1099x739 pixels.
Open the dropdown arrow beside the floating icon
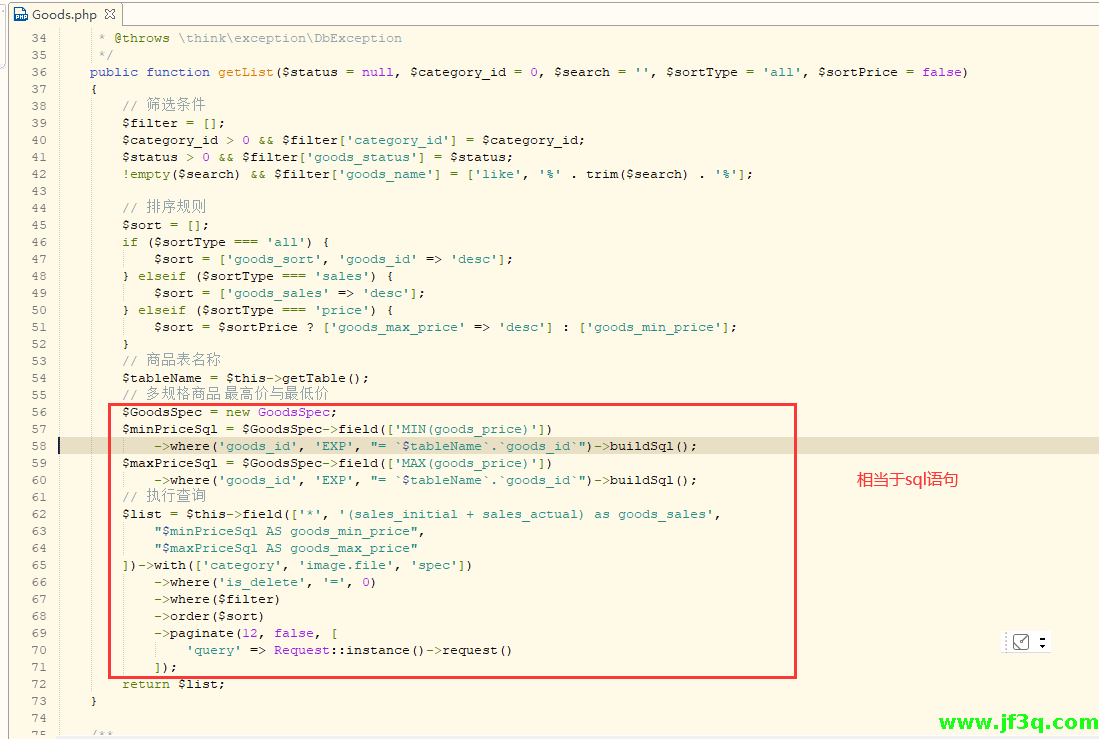[x=1042, y=643]
